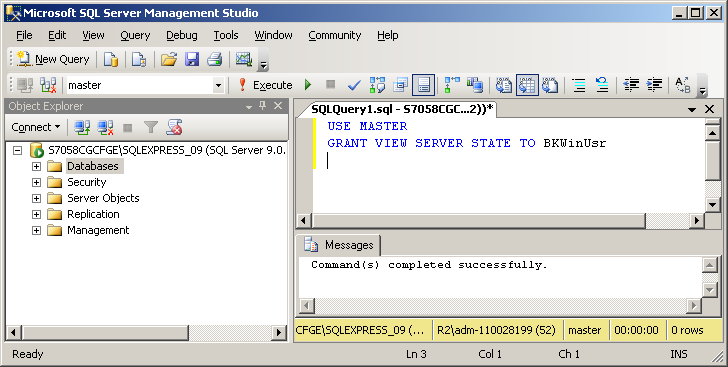Switch to Results to Grid

[527, 85]
